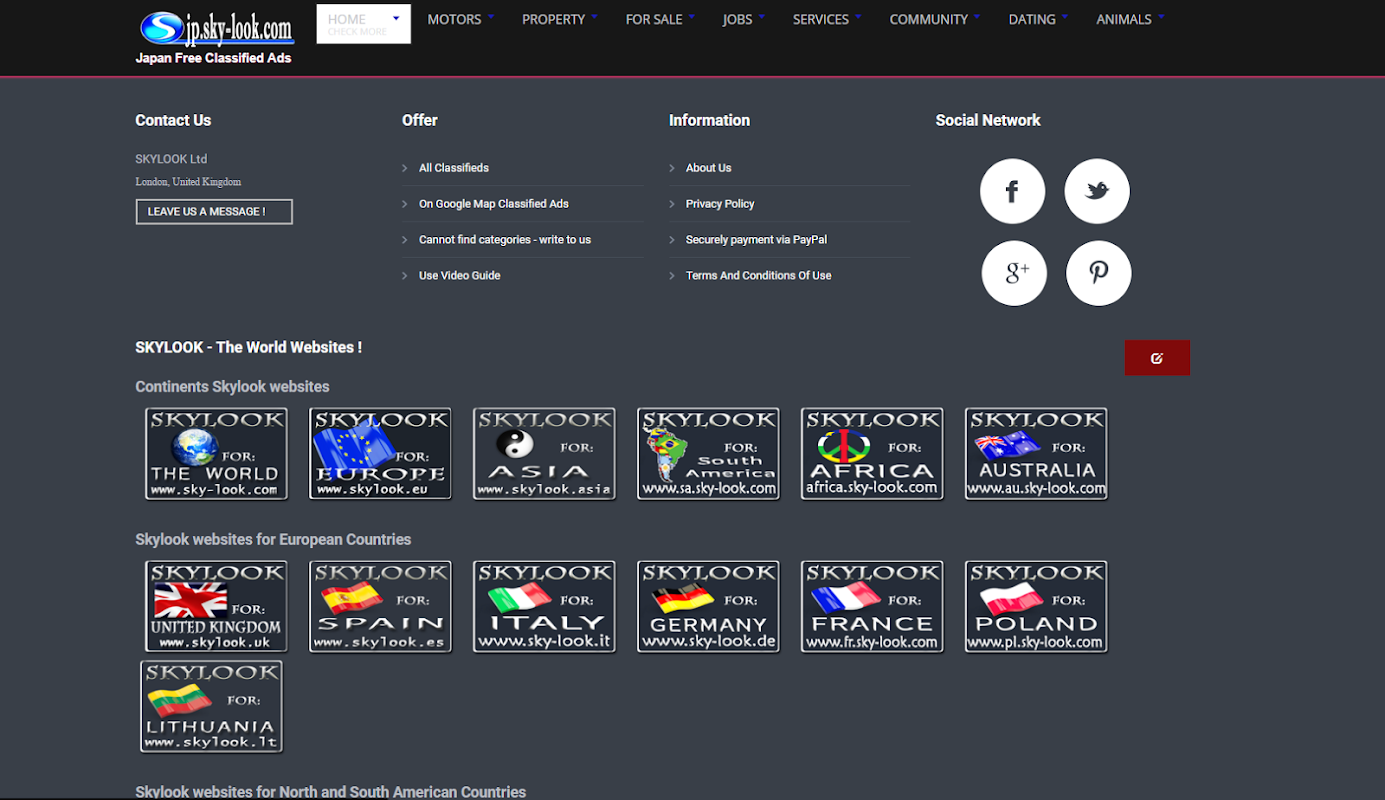Open Cannot find categories - write to us
Viewport: 1385px width, 800px height.
(505, 240)
